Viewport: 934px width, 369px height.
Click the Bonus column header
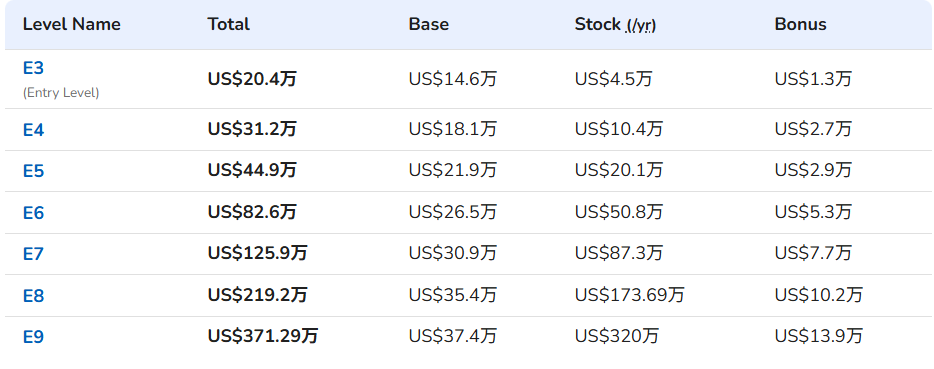(800, 24)
